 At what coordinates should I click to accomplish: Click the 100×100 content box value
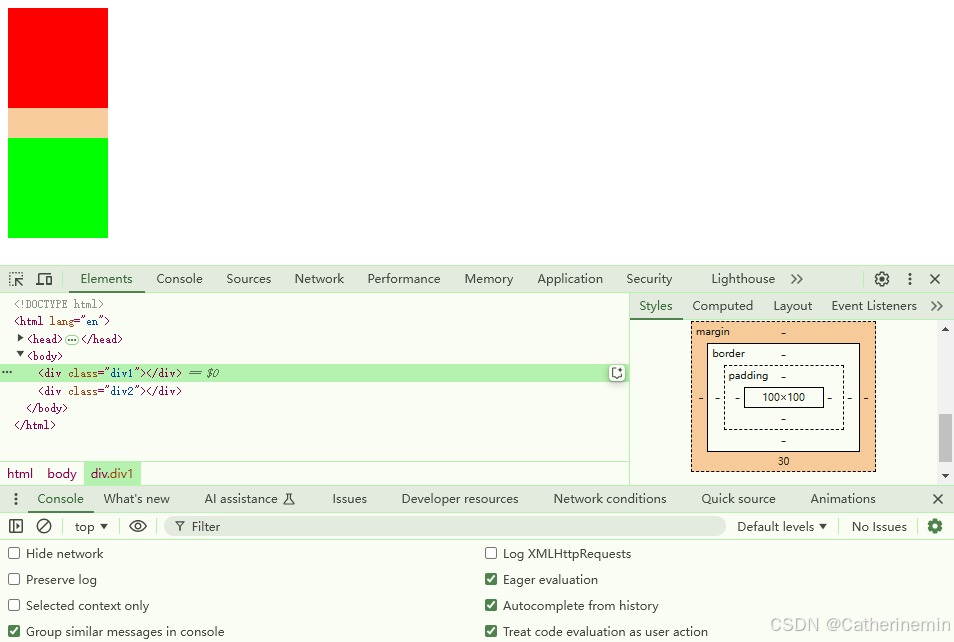click(x=784, y=397)
